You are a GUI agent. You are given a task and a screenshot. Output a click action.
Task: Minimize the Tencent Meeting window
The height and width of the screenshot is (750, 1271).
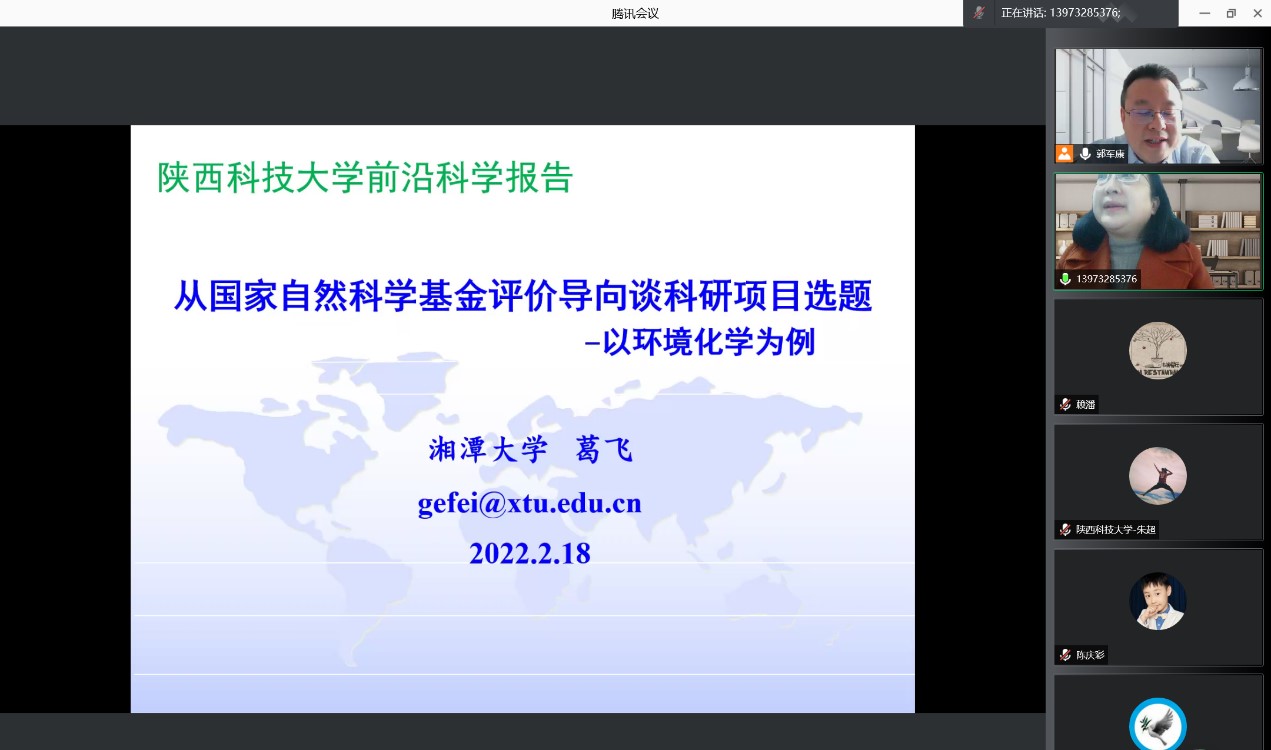pos(1204,13)
